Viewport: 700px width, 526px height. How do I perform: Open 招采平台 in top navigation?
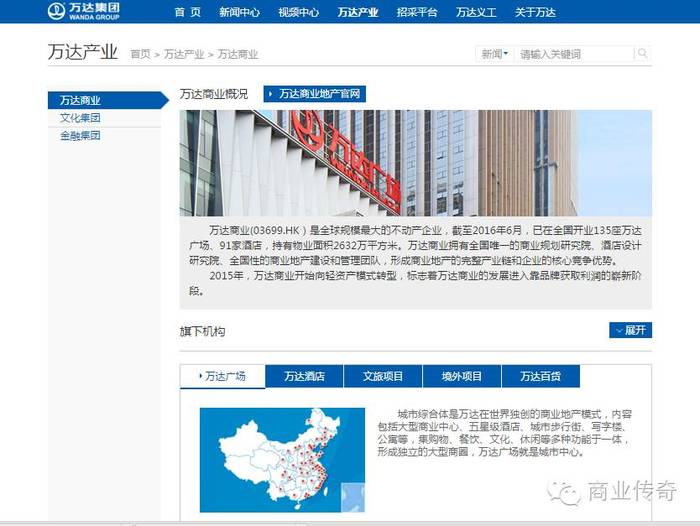(417, 12)
